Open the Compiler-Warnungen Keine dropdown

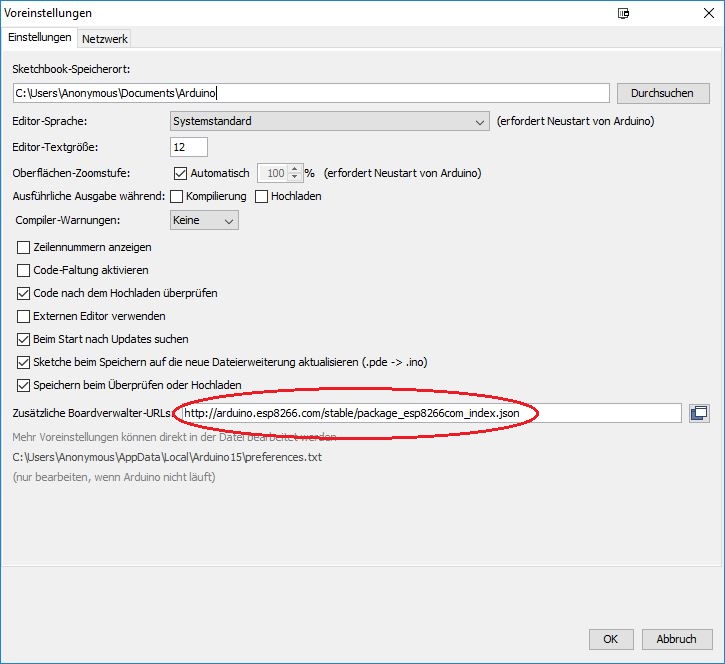tap(204, 221)
